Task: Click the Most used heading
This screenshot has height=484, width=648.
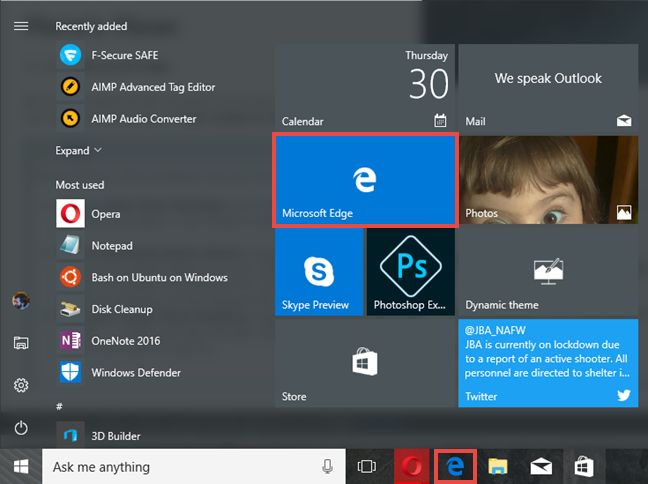Action: (x=80, y=185)
